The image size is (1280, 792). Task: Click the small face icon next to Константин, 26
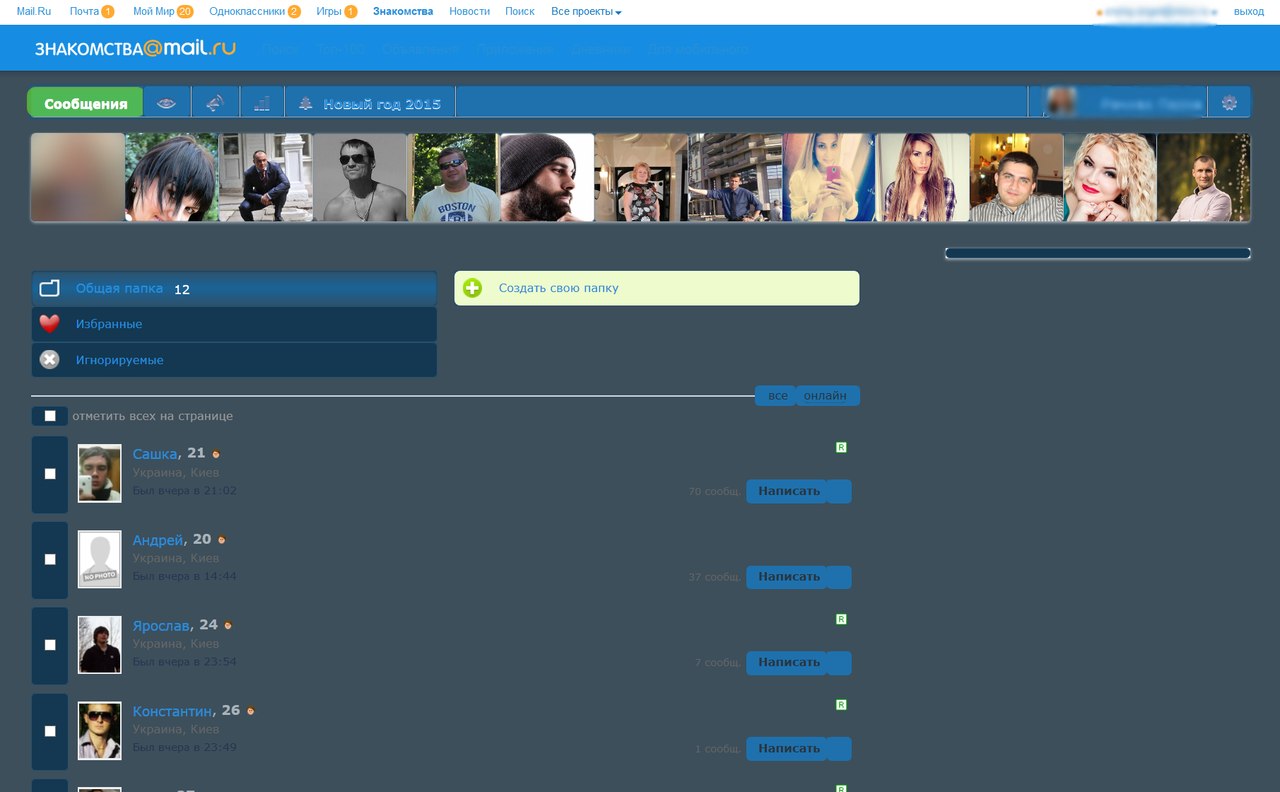pyautogui.click(x=251, y=712)
